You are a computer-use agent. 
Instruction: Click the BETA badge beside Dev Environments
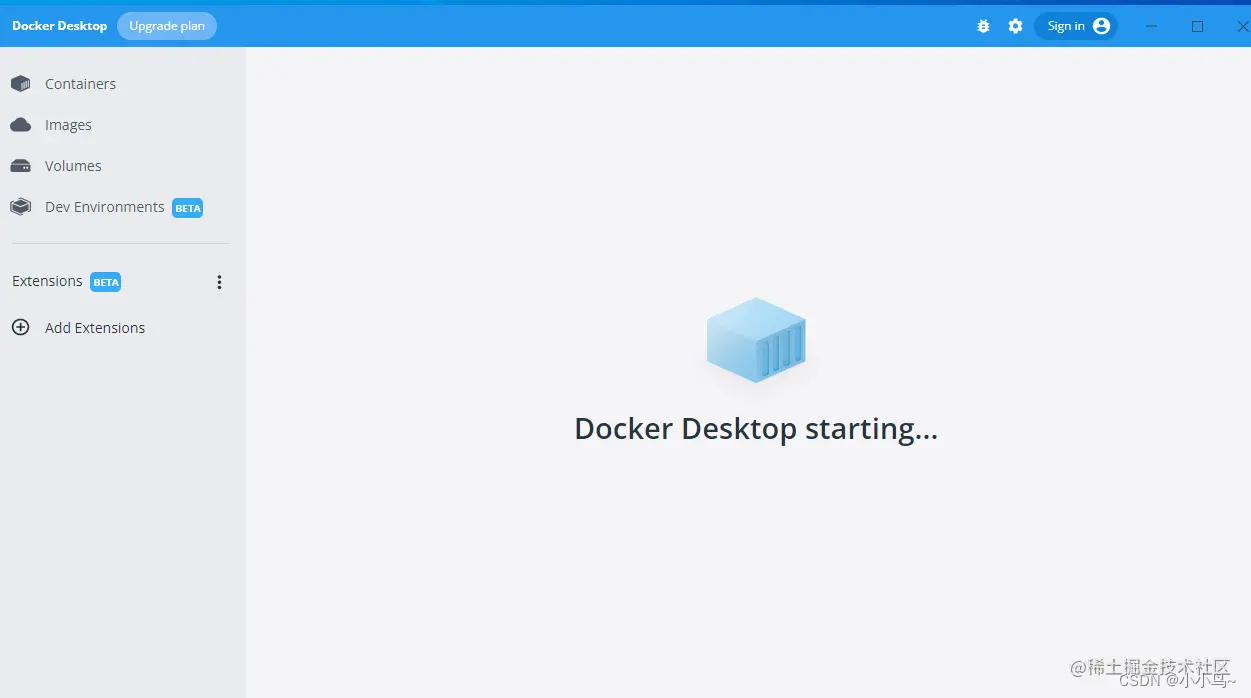(188, 208)
